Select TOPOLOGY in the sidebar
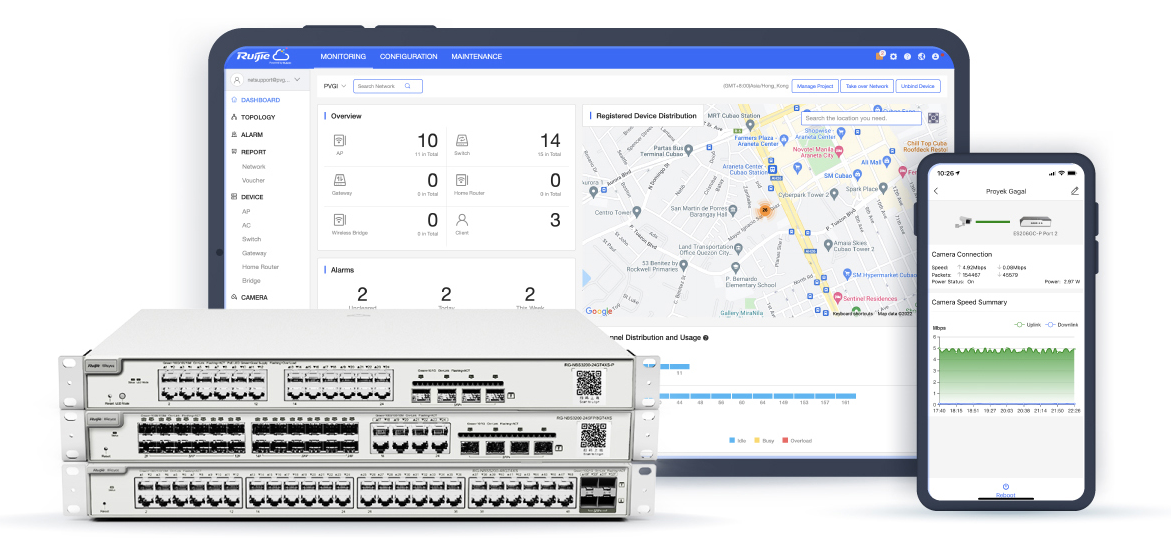Viewport: 1171px width, 543px height. (x=257, y=117)
